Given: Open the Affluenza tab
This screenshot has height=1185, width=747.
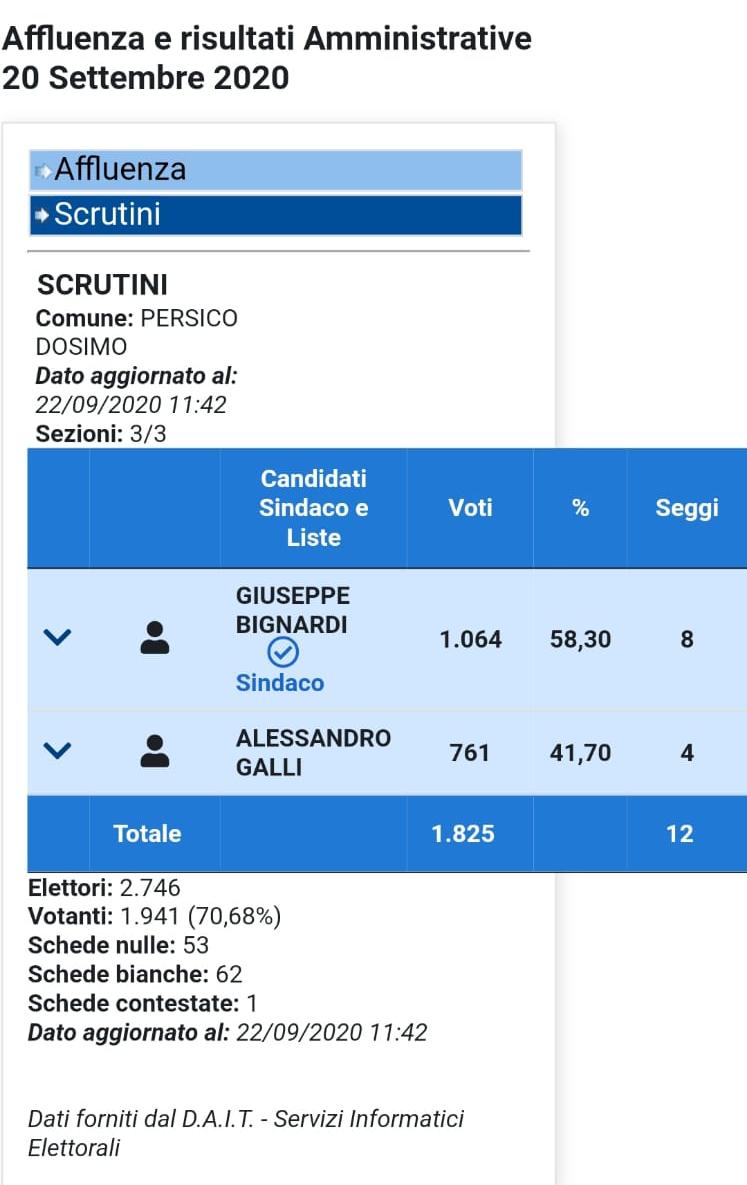Looking at the screenshot, I should point(275,170).
